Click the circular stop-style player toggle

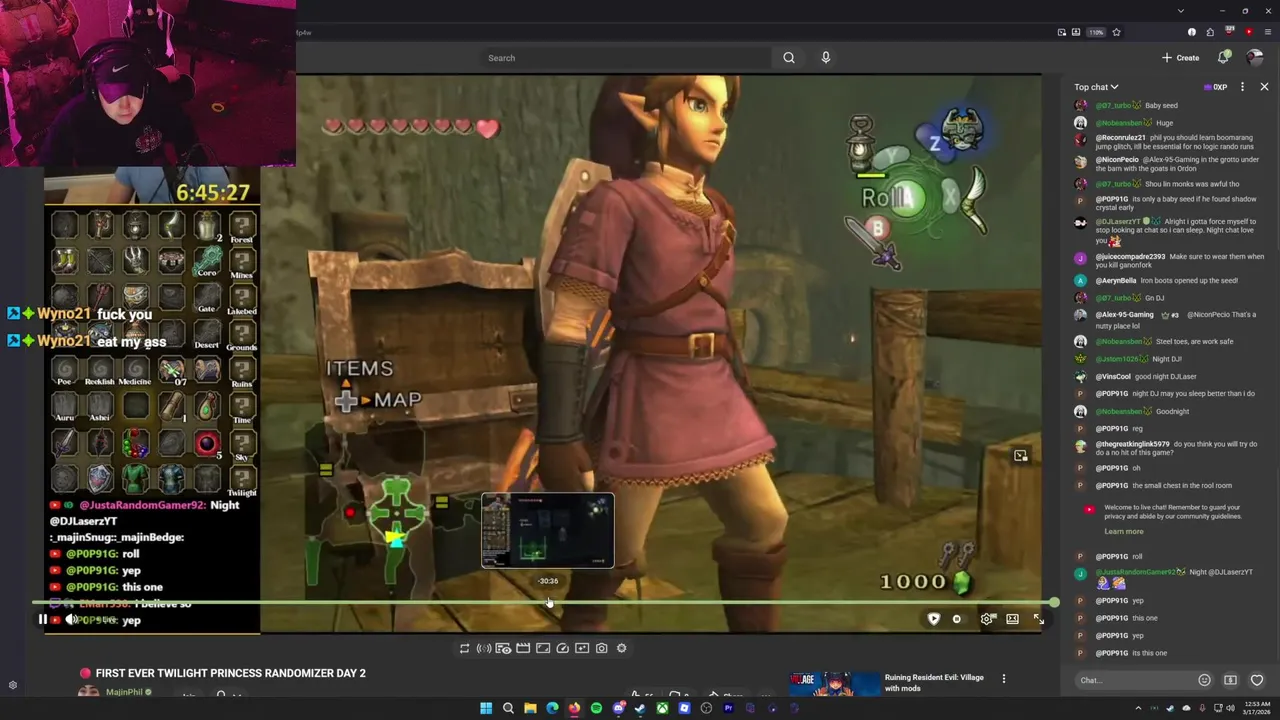tap(957, 619)
